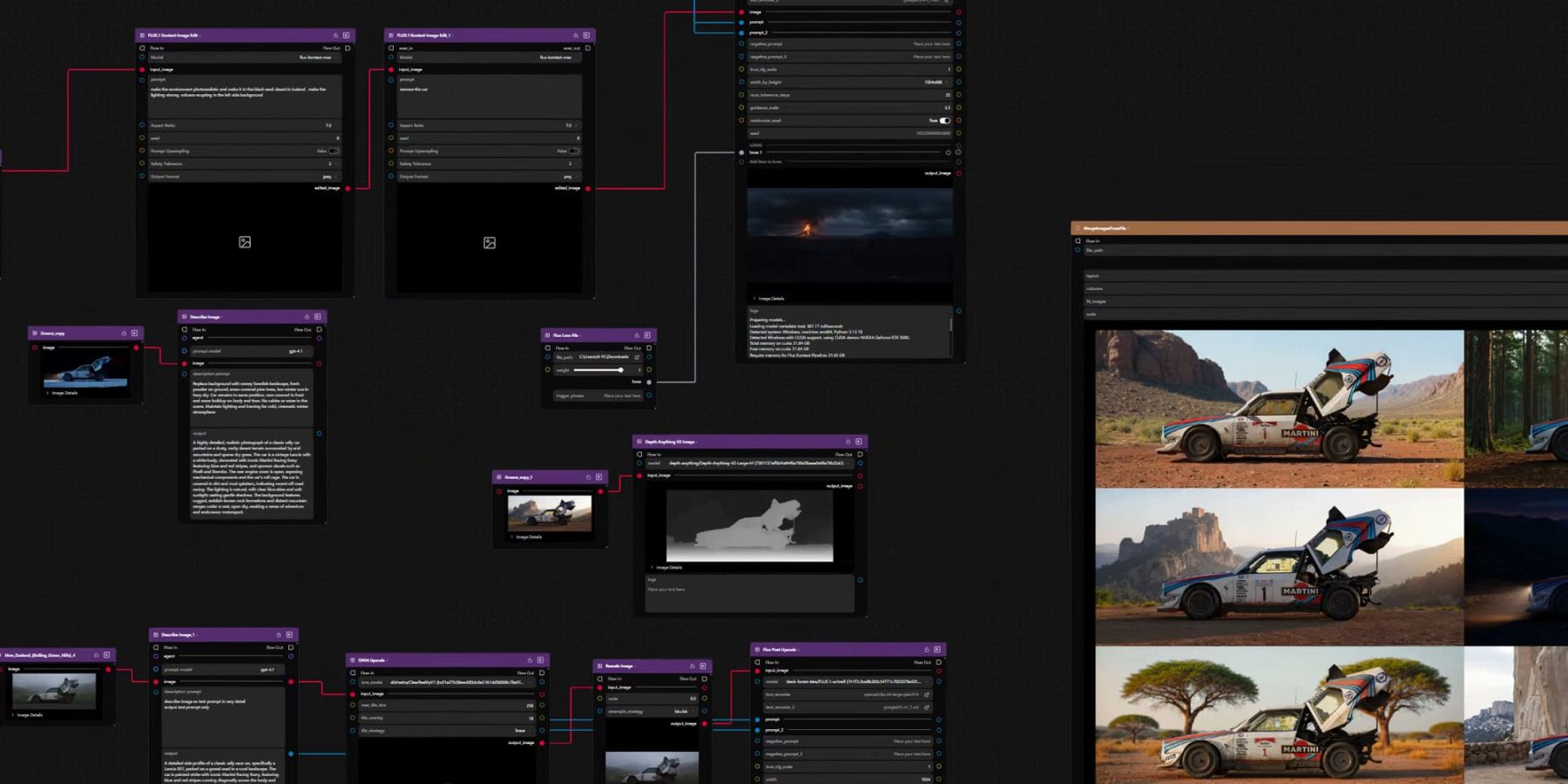1568x784 pixels.
Task: Expand Image Details under the volcano output image
Action: pos(770,299)
